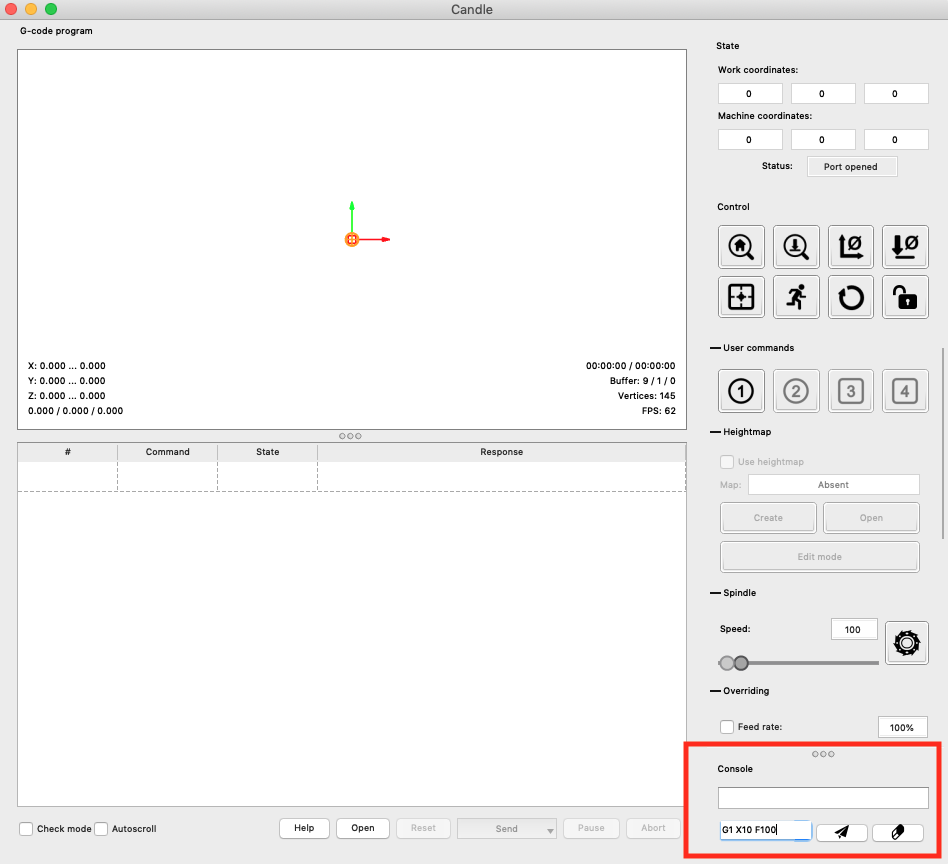
Task: Send console command with paper-plane icon
Action: (841, 831)
